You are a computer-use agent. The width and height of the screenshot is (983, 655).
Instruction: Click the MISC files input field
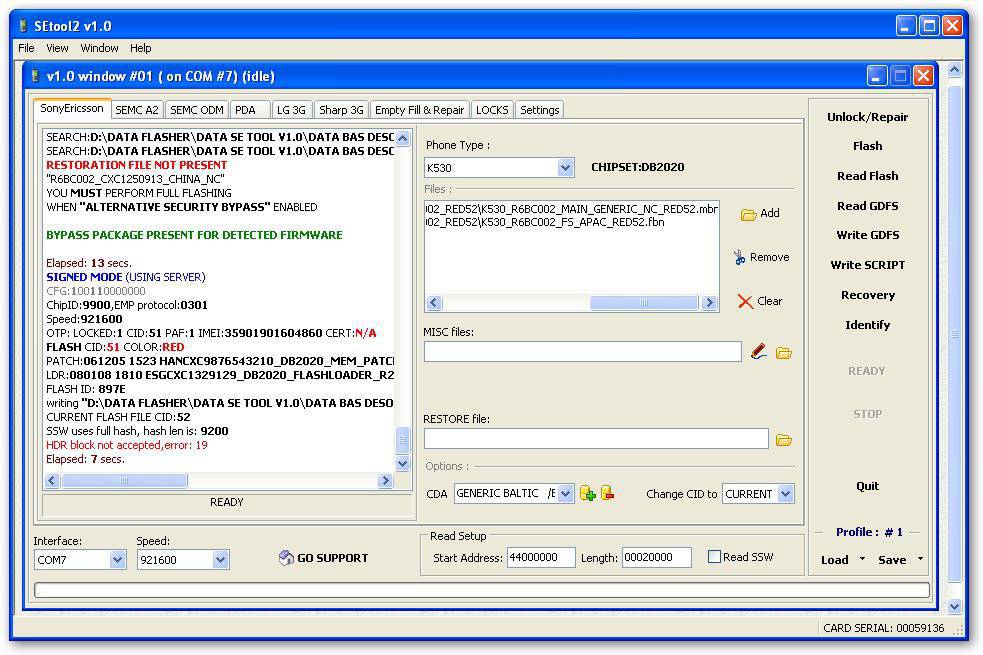tap(582, 352)
